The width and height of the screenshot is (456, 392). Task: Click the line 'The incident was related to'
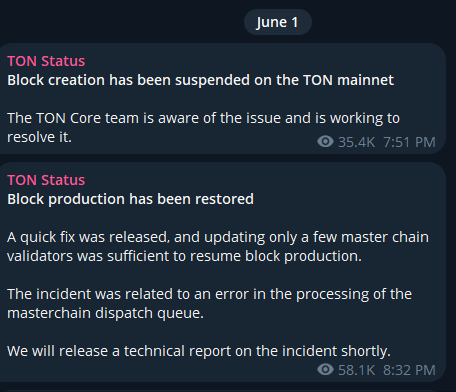tap(209, 294)
